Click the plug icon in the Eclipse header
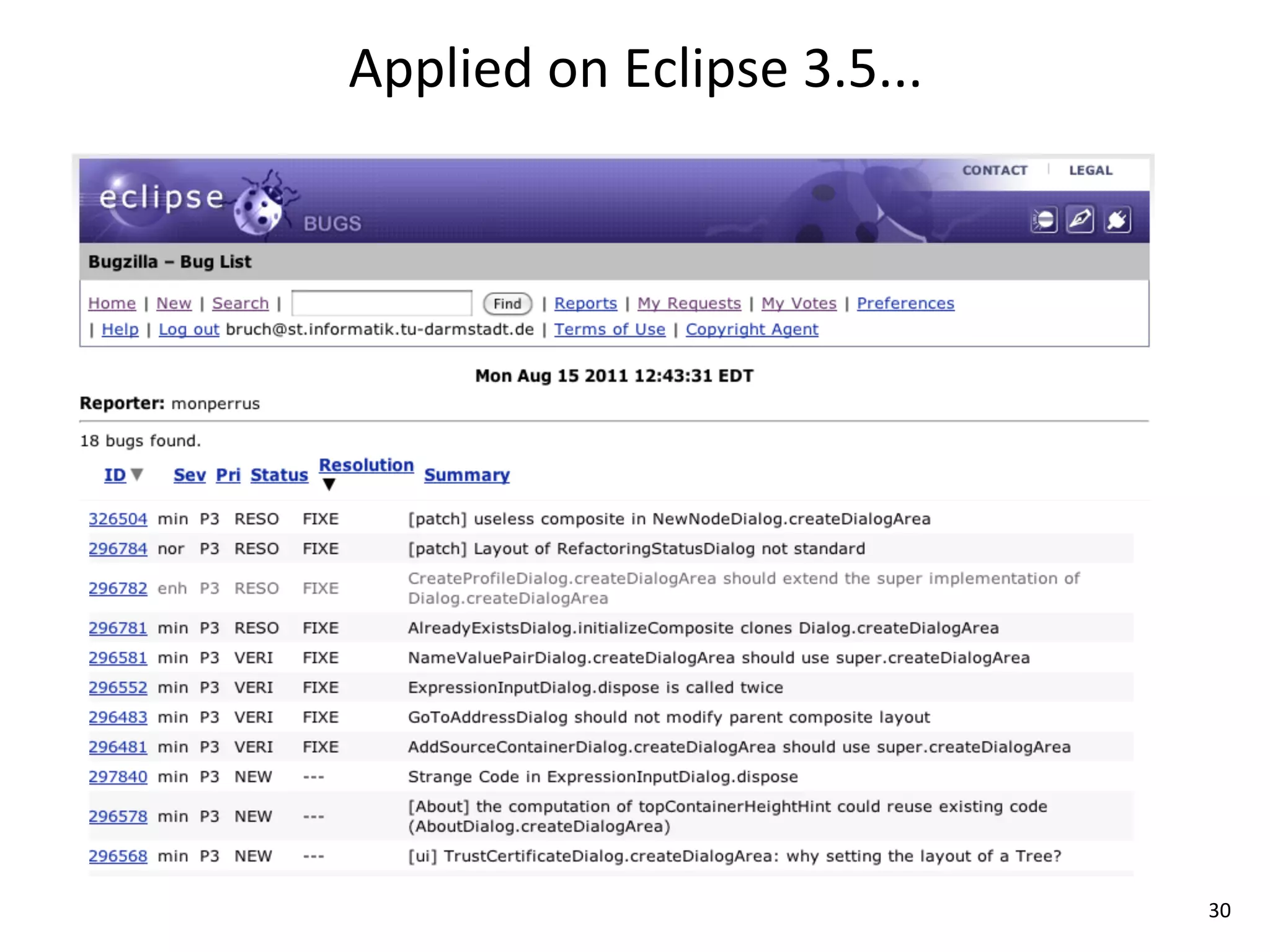Screen dimensions: 1270x952 pos(1117,220)
